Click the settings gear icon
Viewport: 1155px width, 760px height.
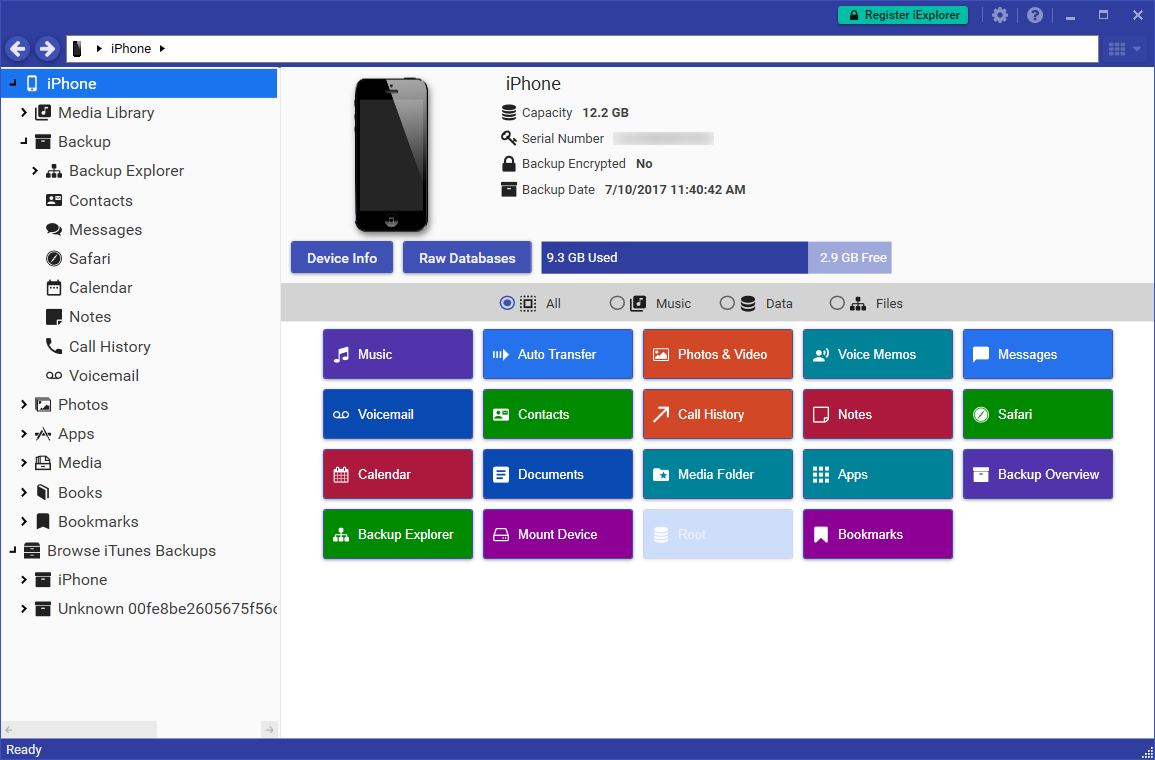(1000, 15)
